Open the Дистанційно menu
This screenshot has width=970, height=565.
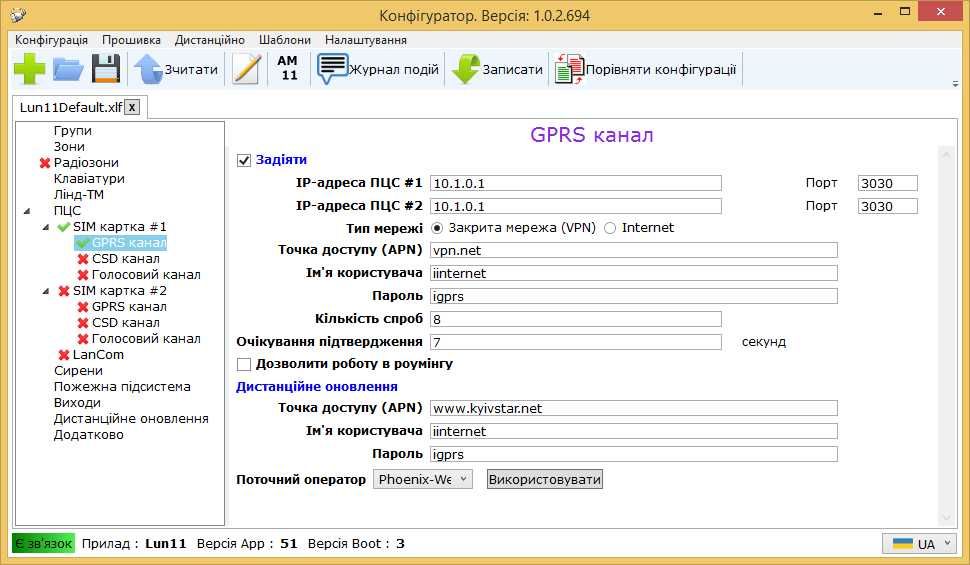point(210,40)
